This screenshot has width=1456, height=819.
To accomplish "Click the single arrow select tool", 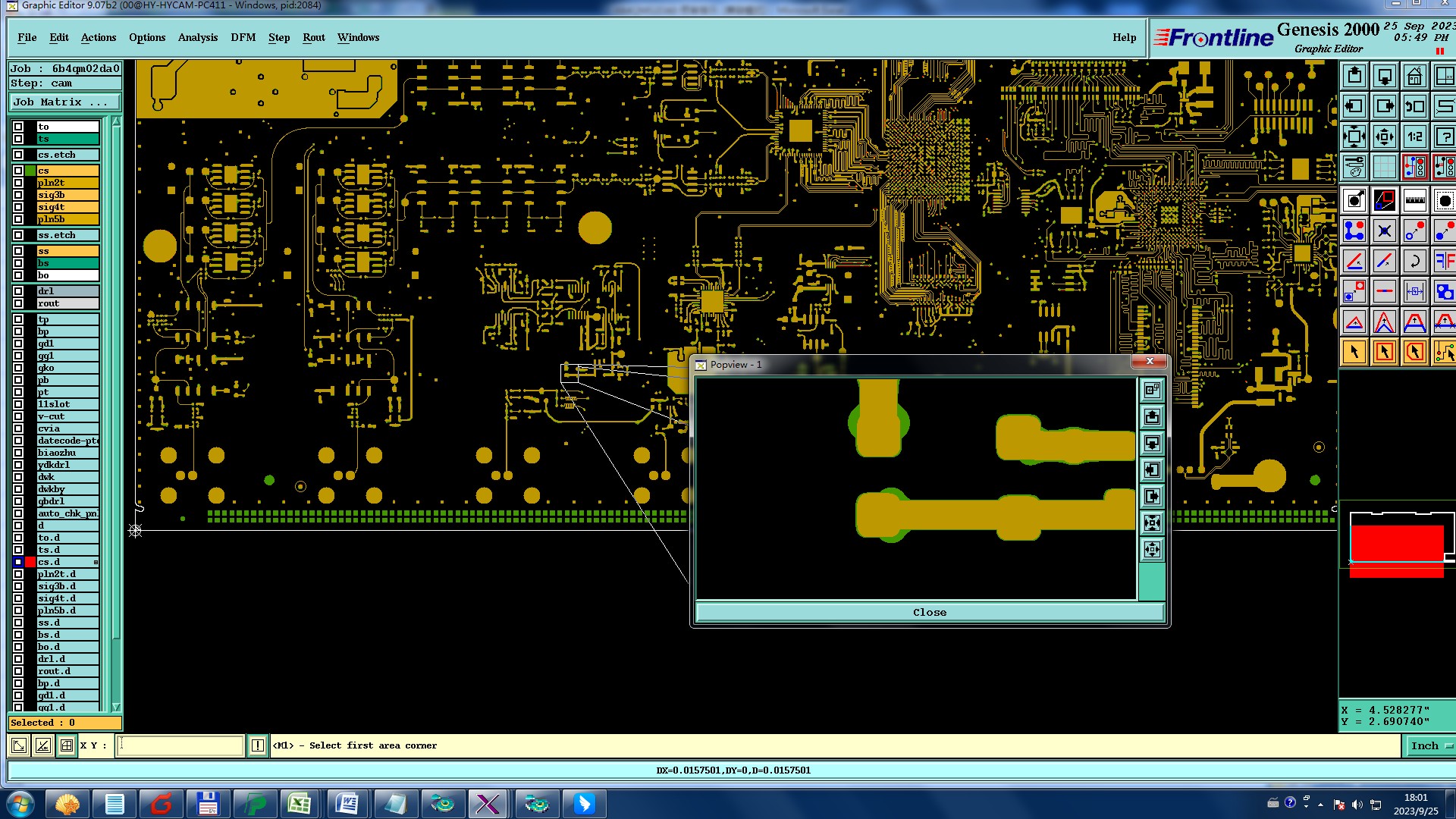I will [x=1354, y=352].
